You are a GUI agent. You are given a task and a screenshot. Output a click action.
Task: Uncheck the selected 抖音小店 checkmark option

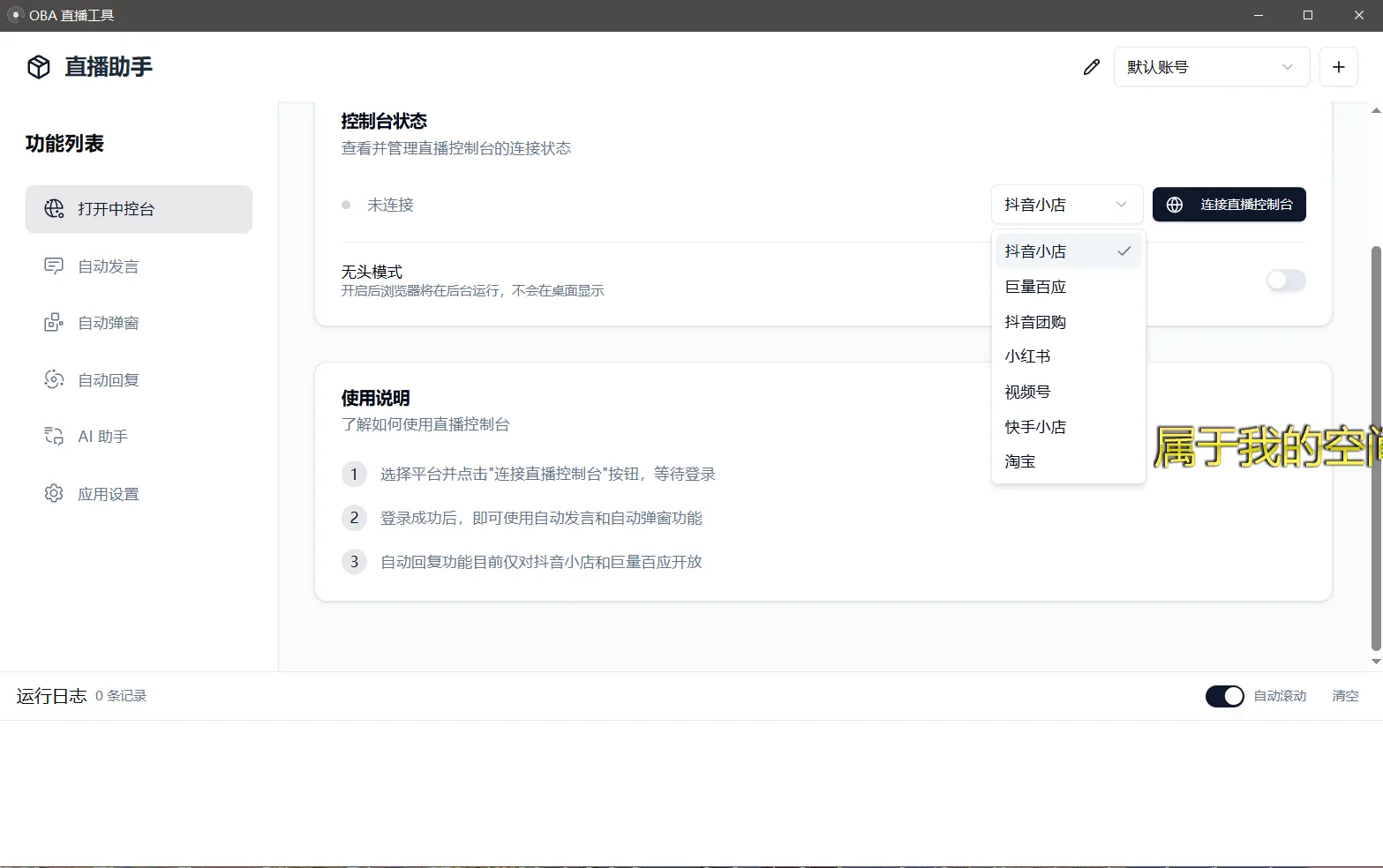coord(1124,251)
